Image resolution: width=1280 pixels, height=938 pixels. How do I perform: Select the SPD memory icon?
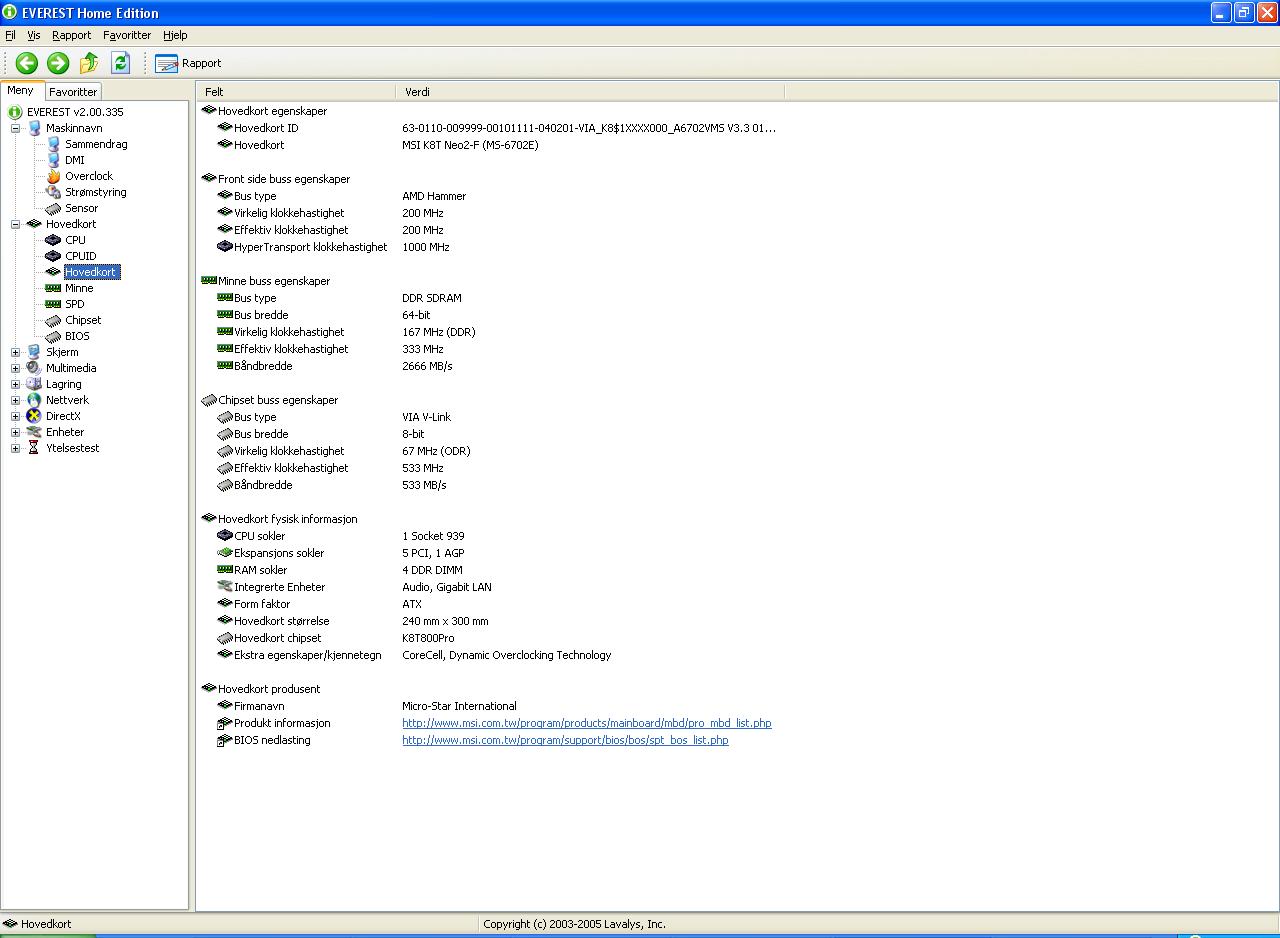(x=53, y=304)
